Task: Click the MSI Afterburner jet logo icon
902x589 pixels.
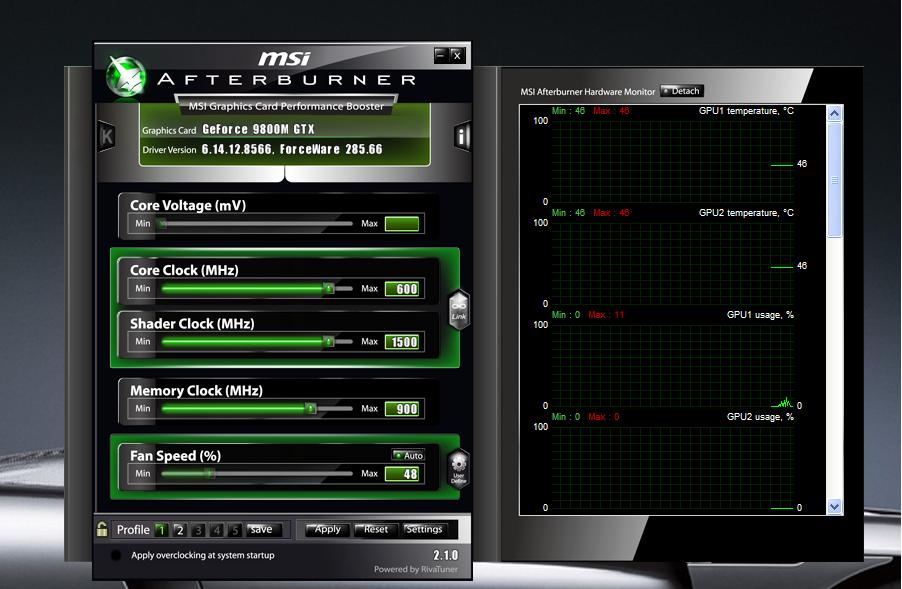Action: 125,76
